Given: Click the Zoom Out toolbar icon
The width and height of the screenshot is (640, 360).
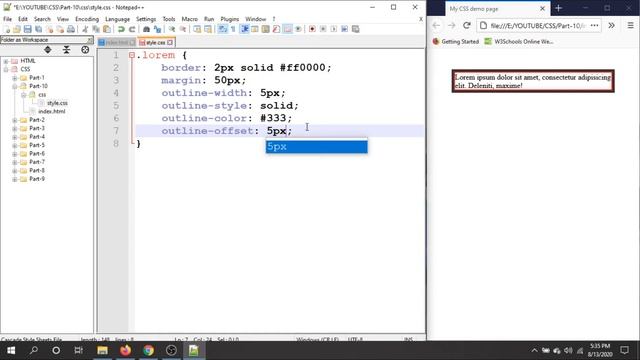Looking at the screenshot, I should [x=183, y=29].
